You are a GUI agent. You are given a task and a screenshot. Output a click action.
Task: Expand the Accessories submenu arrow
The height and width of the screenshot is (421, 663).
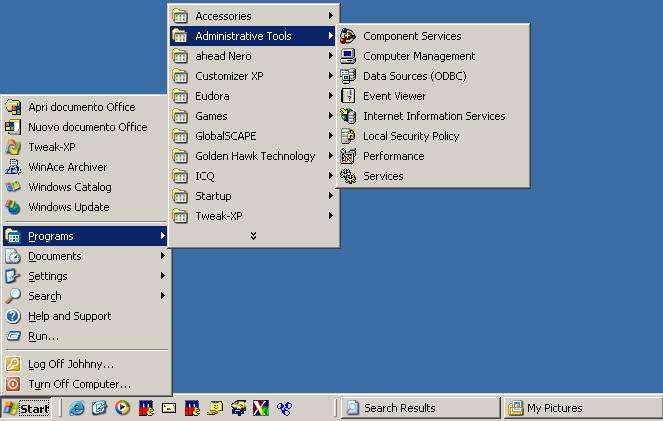330,16
